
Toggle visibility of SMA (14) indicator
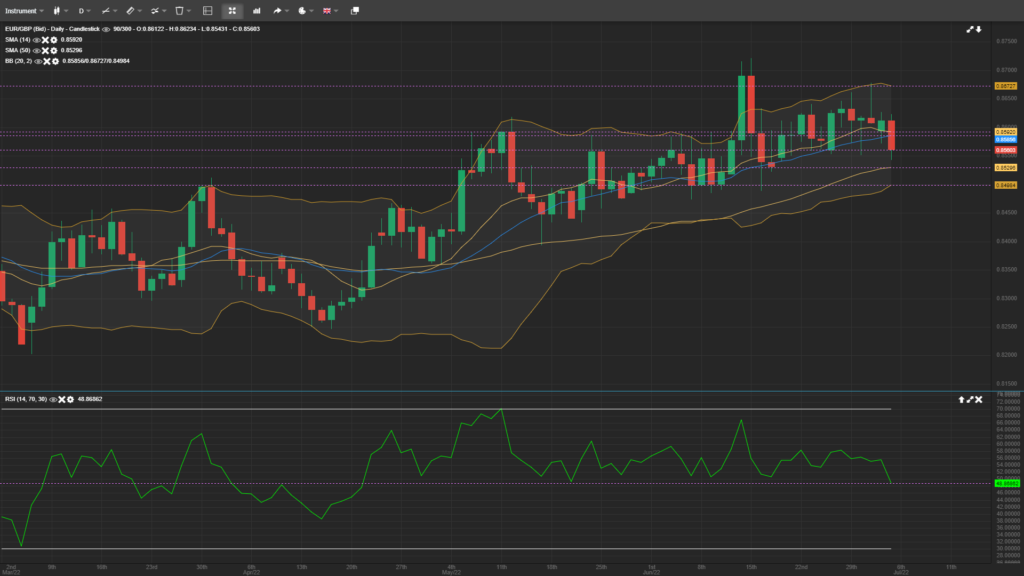(37, 40)
